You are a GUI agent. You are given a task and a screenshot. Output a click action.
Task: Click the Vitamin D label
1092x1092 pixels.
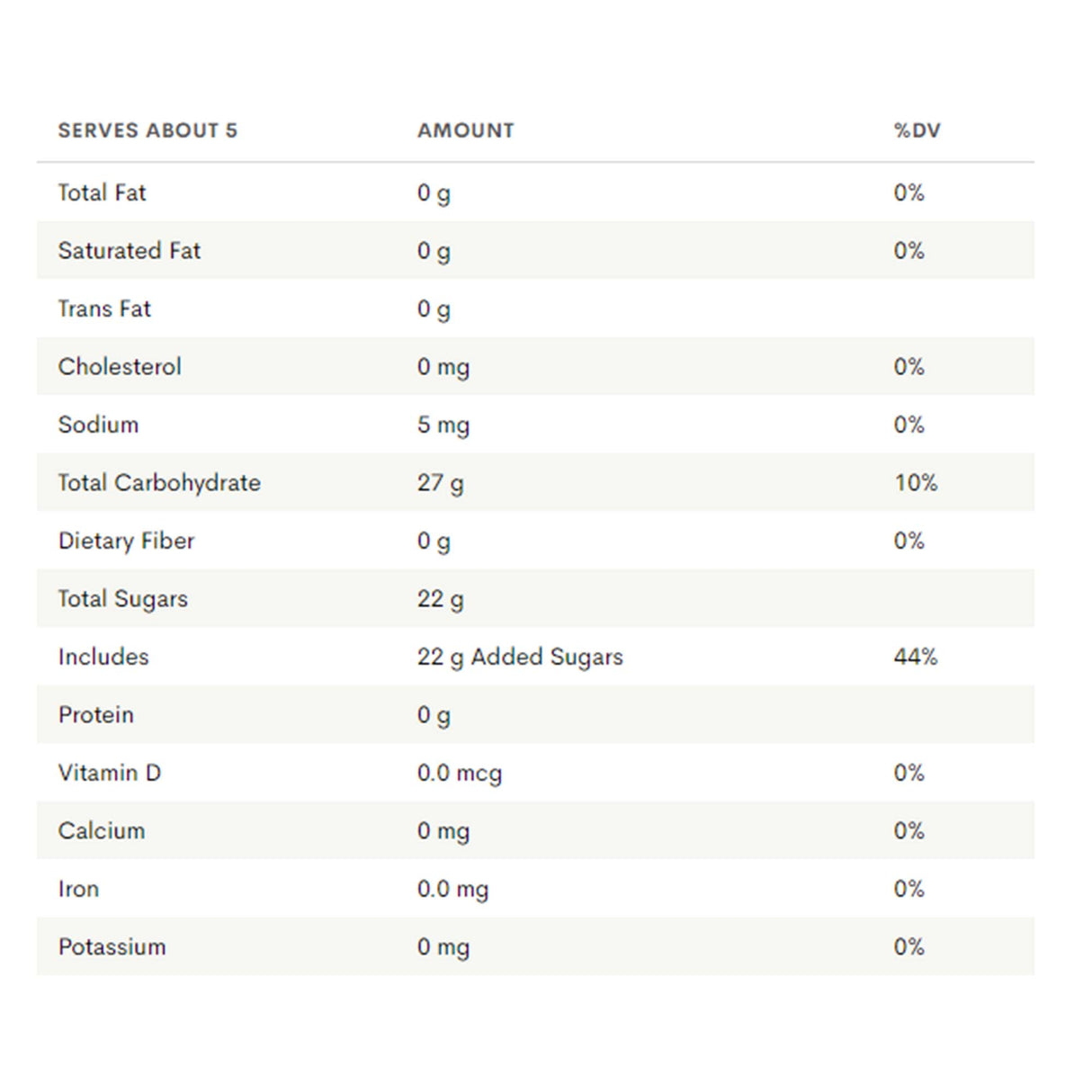(110, 773)
